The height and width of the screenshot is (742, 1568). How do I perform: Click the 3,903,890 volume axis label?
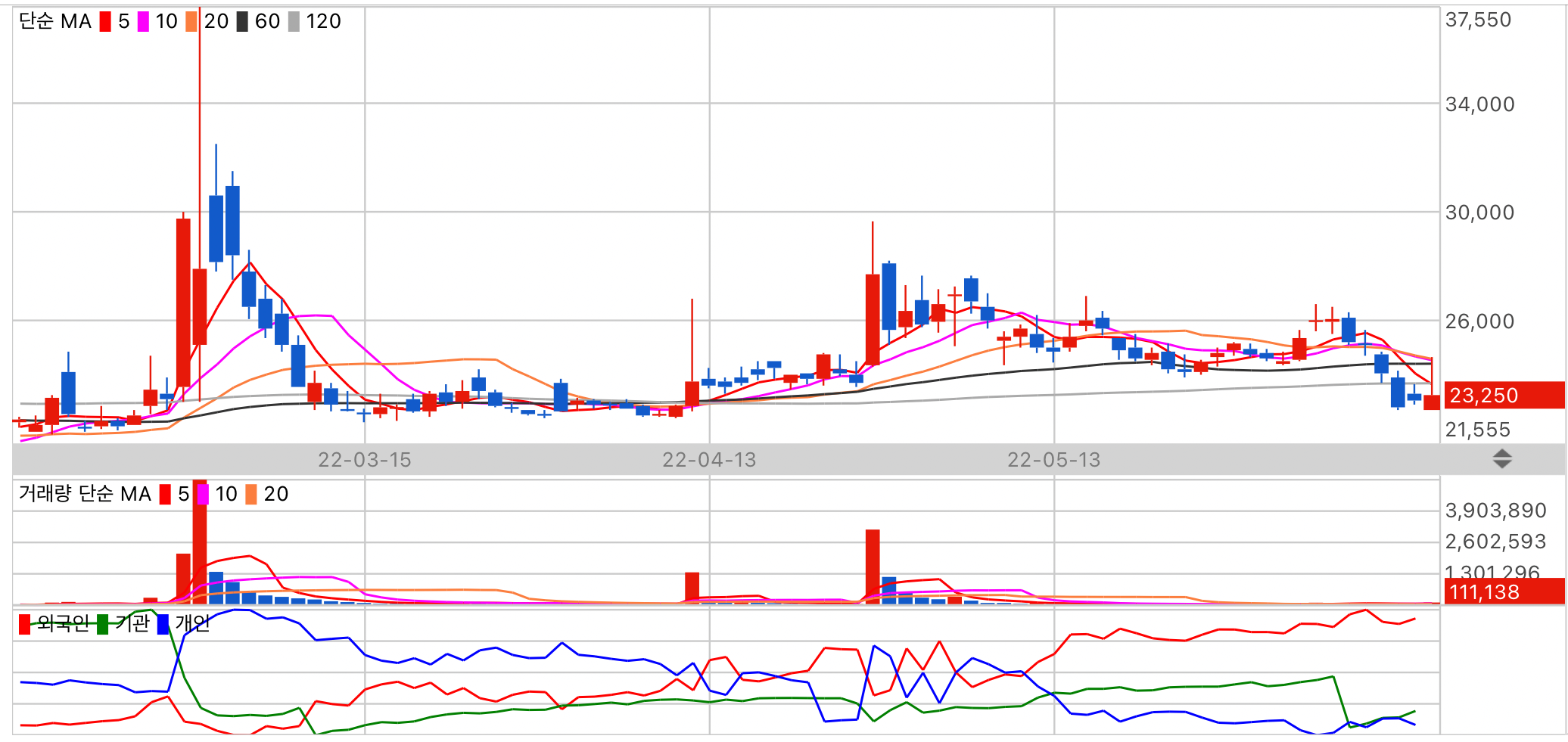pyautogui.click(x=1495, y=511)
